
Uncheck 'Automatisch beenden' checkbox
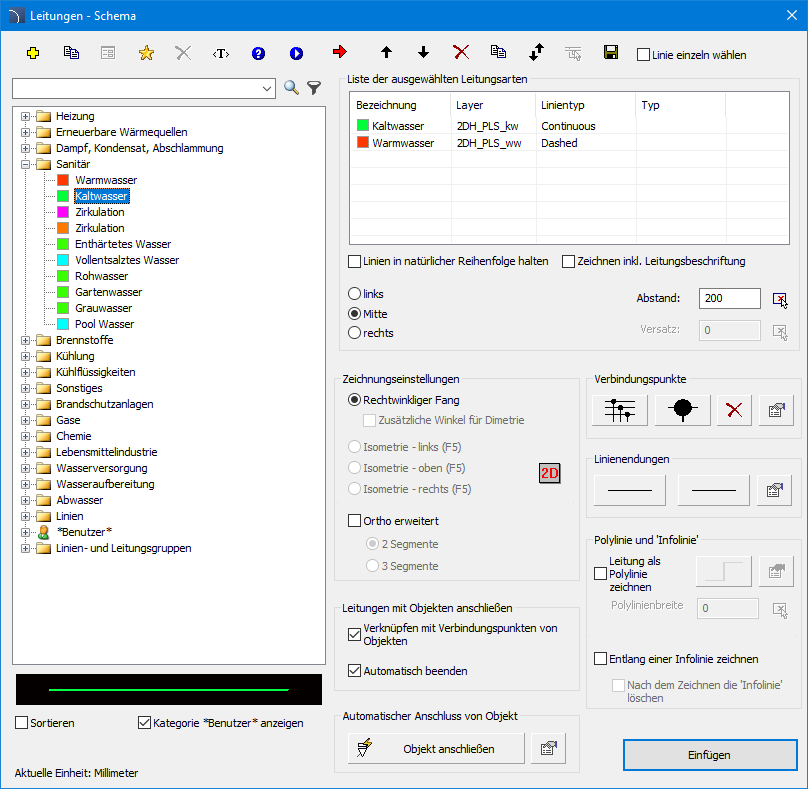(x=354, y=671)
